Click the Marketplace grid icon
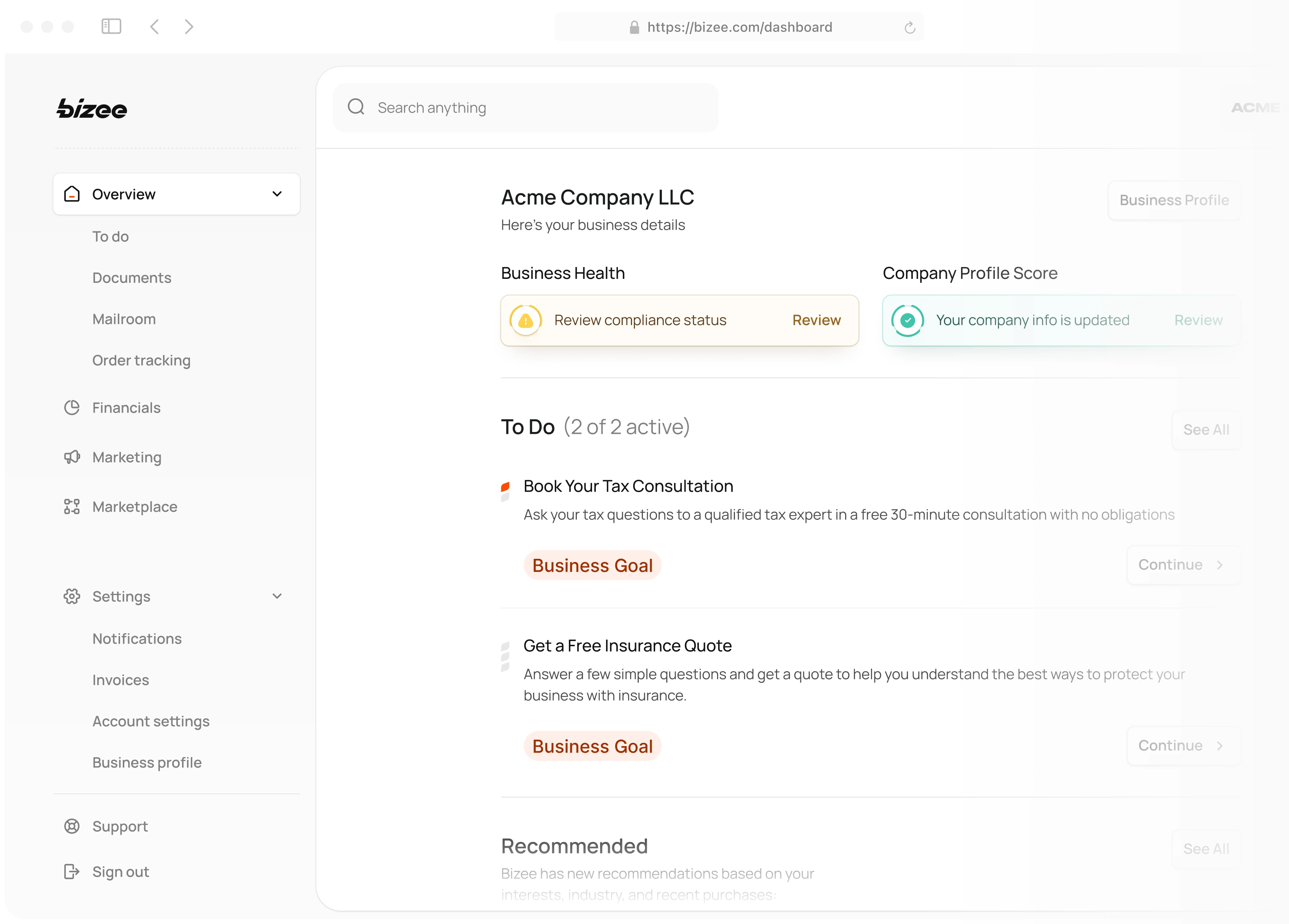The width and height of the screenshot is (1289, 924). tap(71, 506)
